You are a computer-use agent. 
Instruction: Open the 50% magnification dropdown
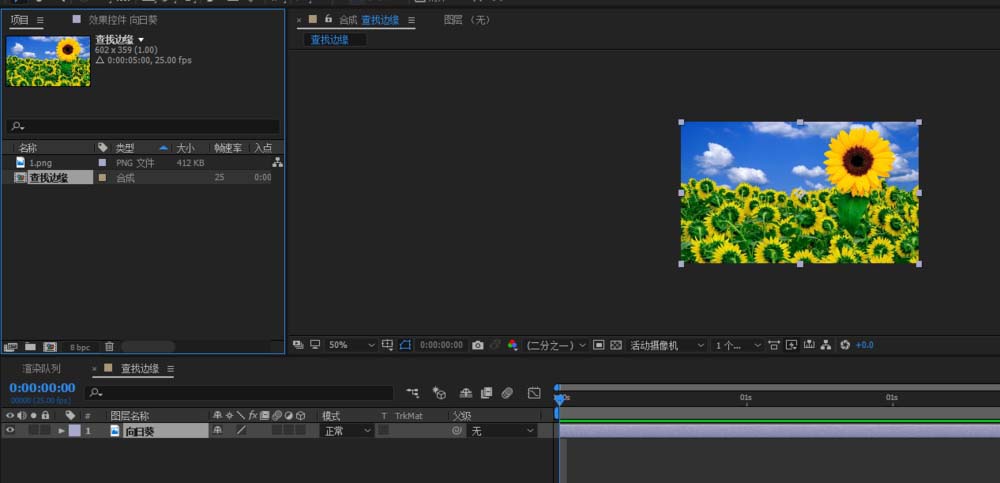[352, 345]
